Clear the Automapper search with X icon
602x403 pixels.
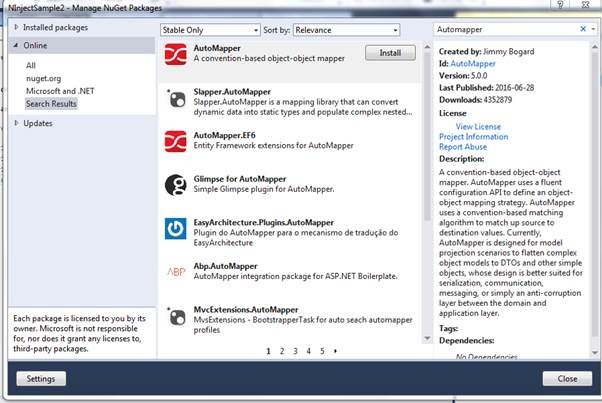point(583,29)
